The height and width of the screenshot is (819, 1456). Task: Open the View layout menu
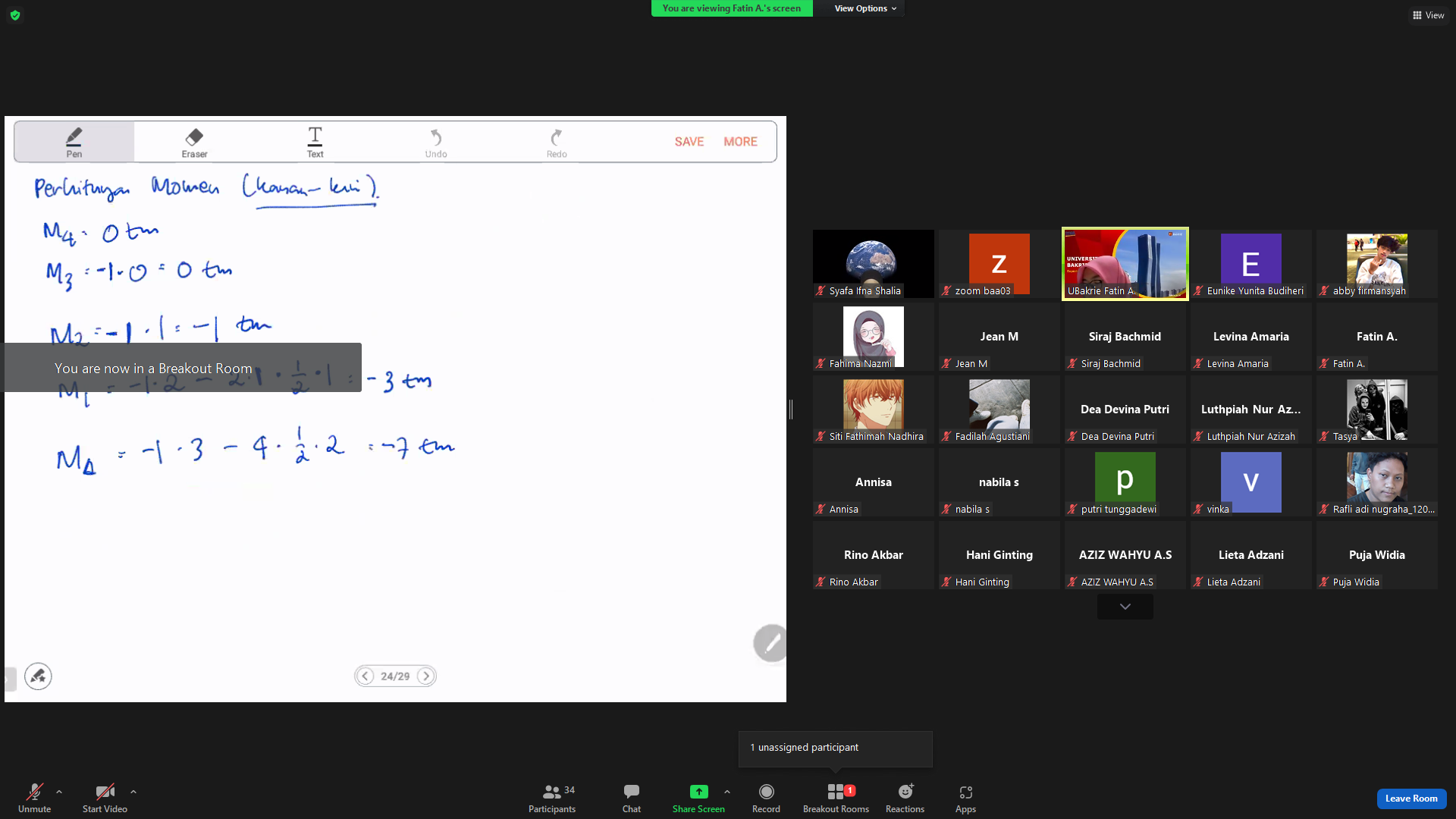[x=1428, y=15]
